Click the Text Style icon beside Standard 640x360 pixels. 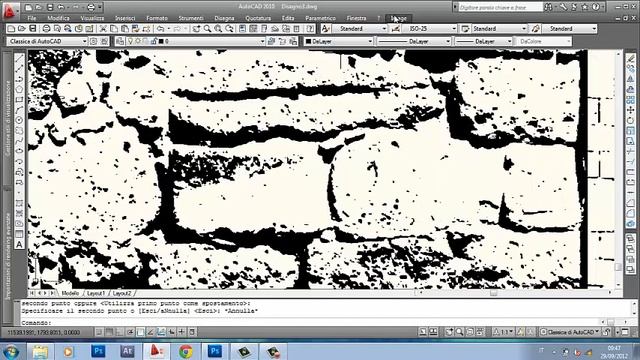(325, 29)
